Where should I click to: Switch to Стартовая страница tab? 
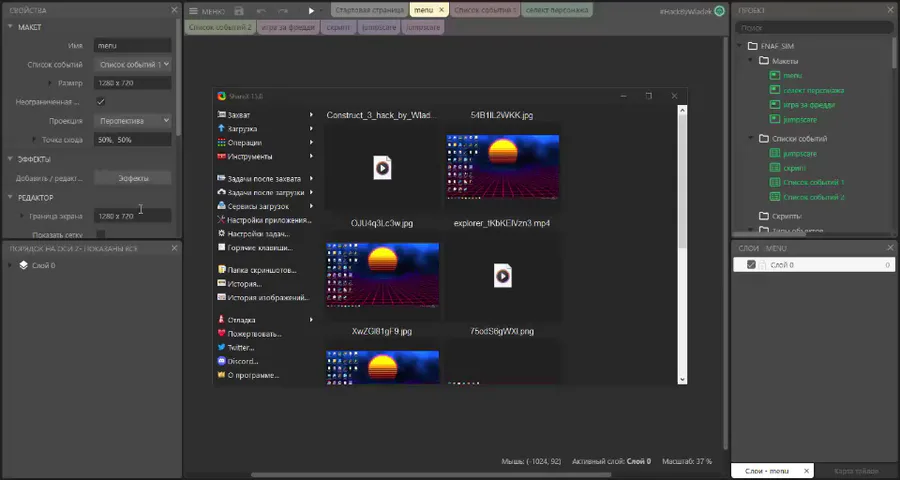pos(370,10)
